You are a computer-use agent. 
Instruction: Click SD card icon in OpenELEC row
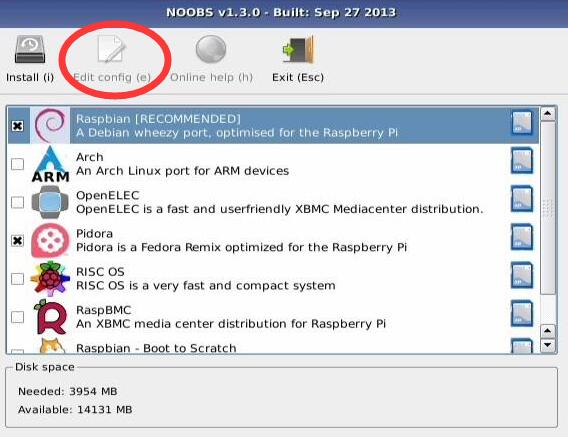click(522, 199)
